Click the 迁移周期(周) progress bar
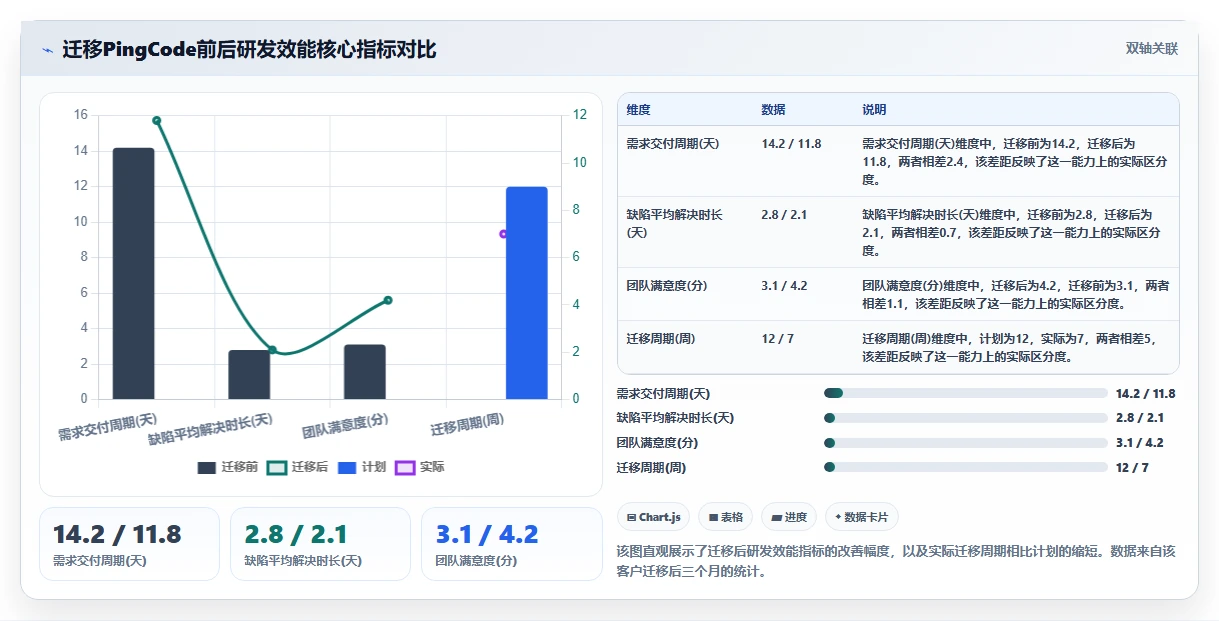Screen dimensions: 1219x621 [966, 467]
